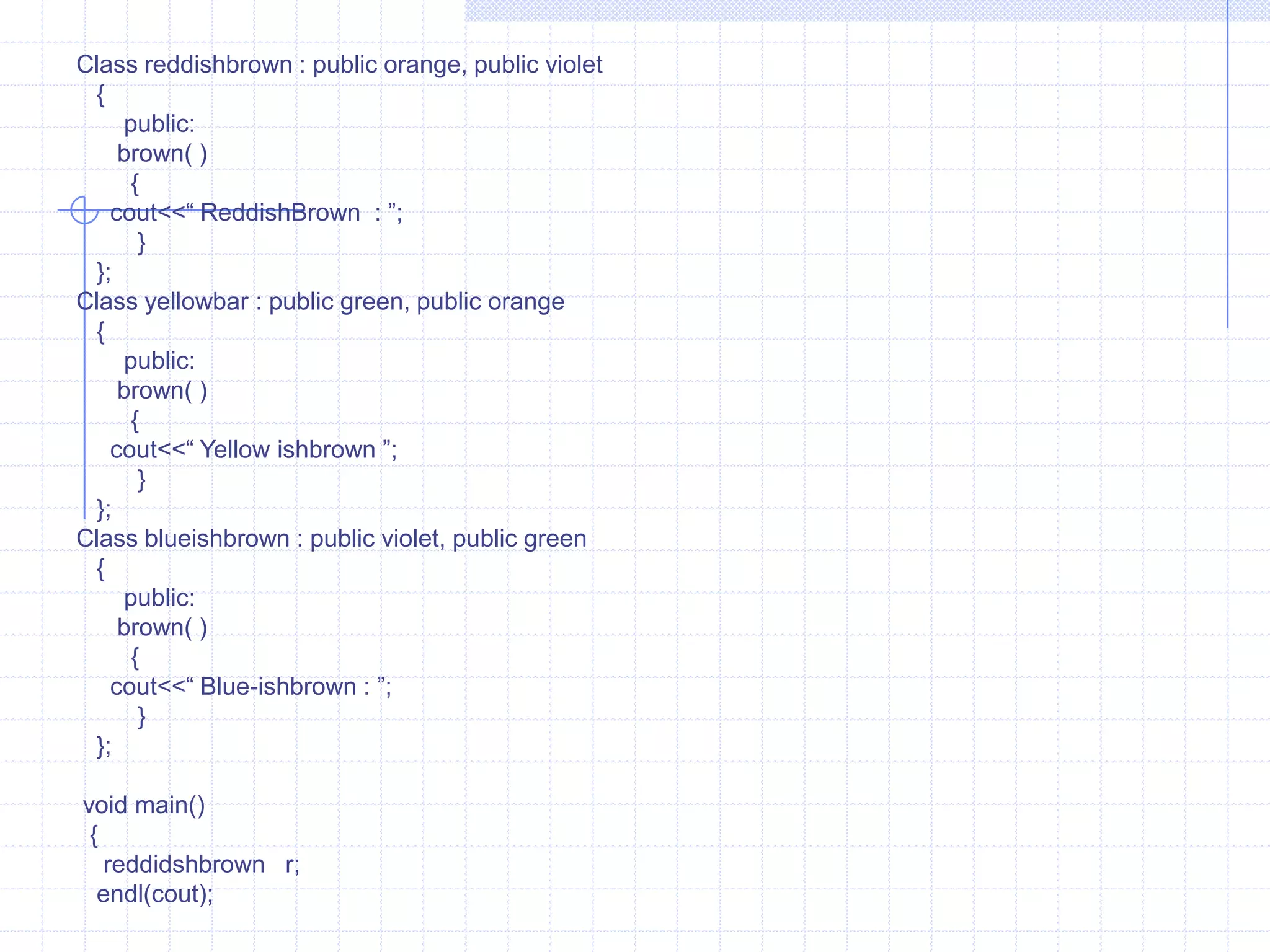Click the 'endl(cout);' statement
Screen dimensions: 1270x952
(154, 894)
